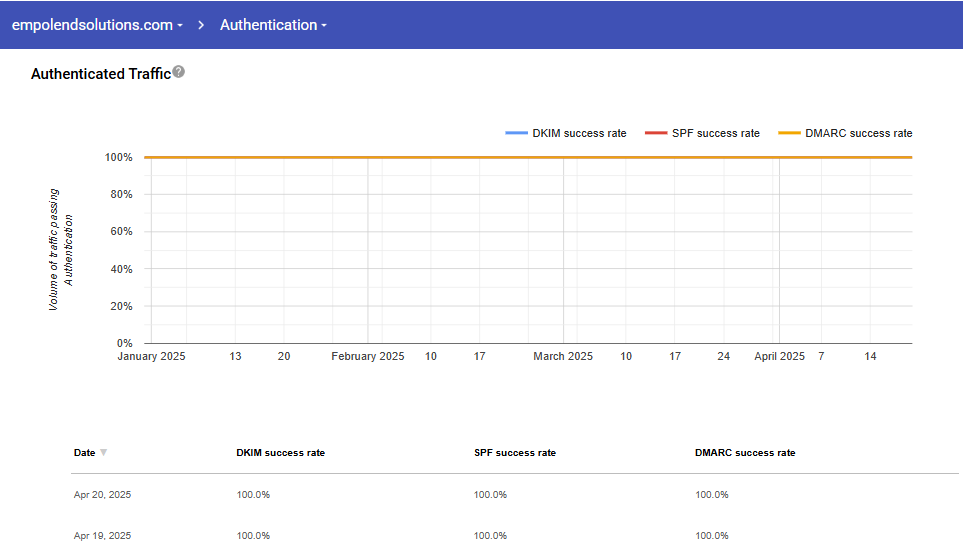Click the March 2025 axis label
The width and height of the screenshot is (963, 558).
pyautogui.click(x=562, y=357)
